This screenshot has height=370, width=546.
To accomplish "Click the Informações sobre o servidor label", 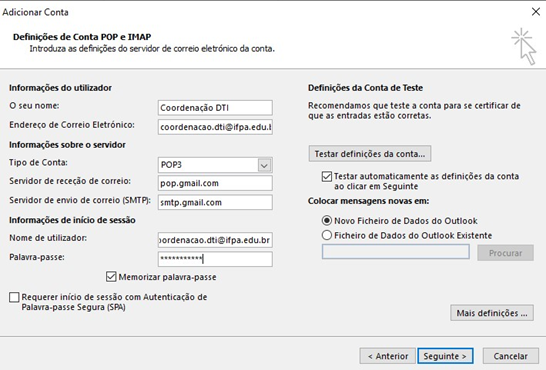I will (x=67, y=145).
